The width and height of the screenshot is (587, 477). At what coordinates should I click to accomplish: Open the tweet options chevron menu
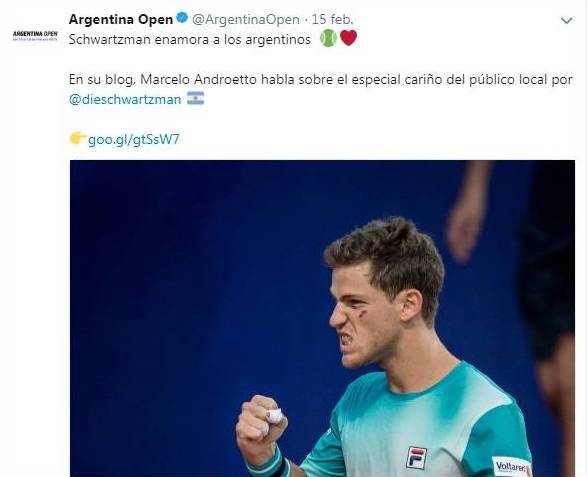[x=566, y=21]
